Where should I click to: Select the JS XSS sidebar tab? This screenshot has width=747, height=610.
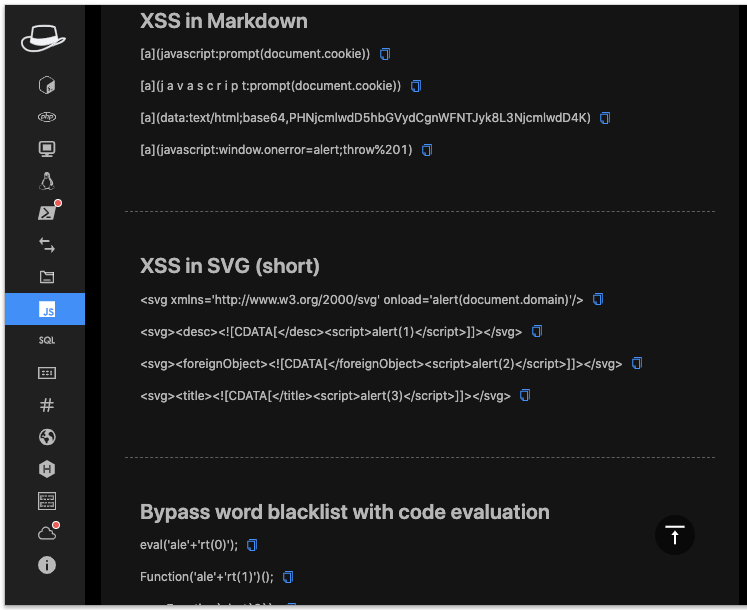(45, 309)
